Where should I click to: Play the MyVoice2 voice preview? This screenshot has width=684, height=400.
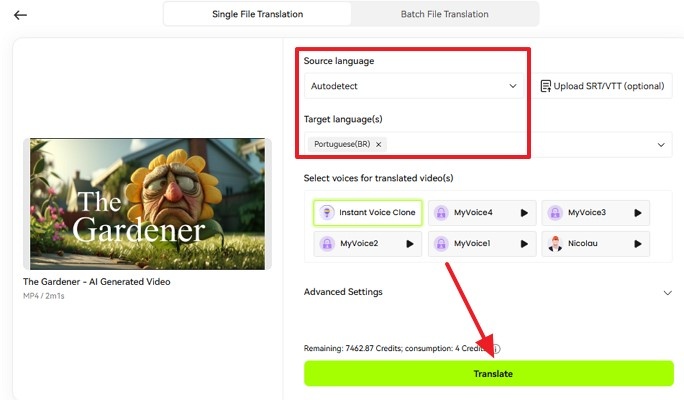[410, 244]
